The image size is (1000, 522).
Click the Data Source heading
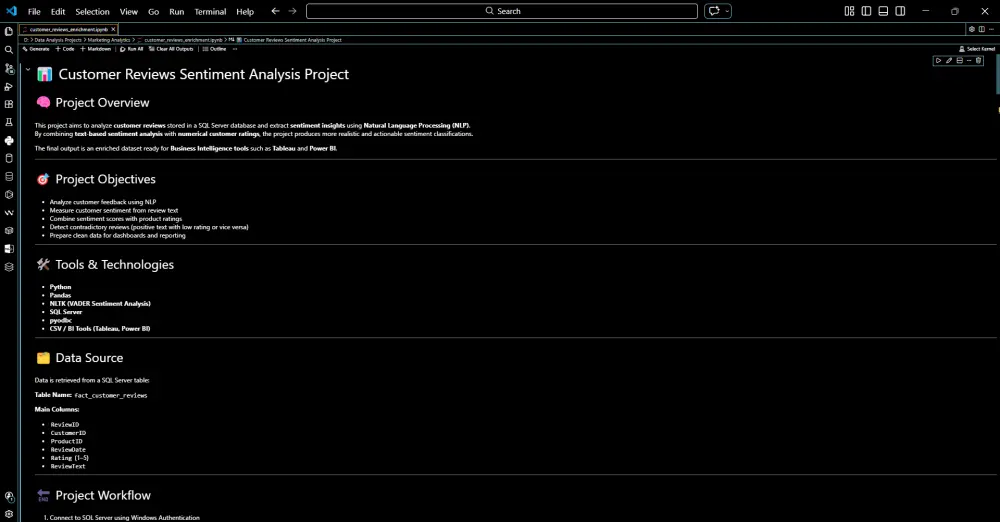coord(89,358)
